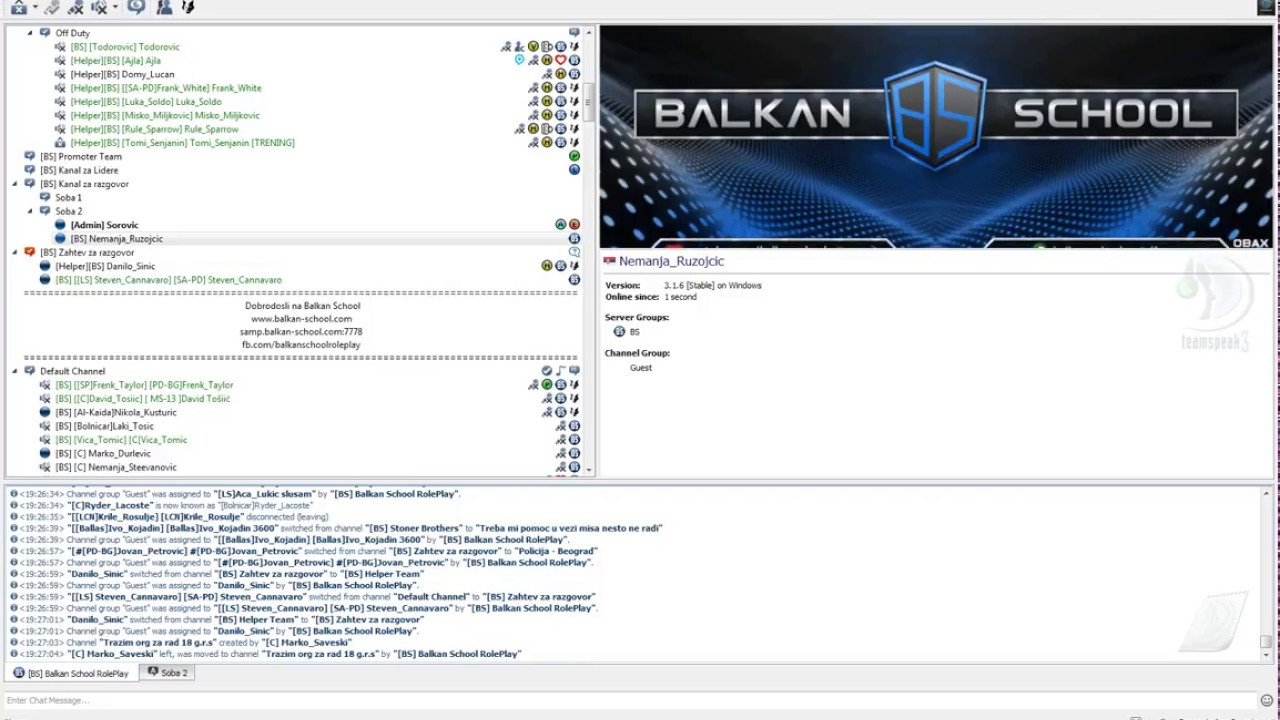The width and height of the screenshot is (1280, 720).
Task: Select user [Helper][BS] Domy_Lucan
Action: pos(122,74)
